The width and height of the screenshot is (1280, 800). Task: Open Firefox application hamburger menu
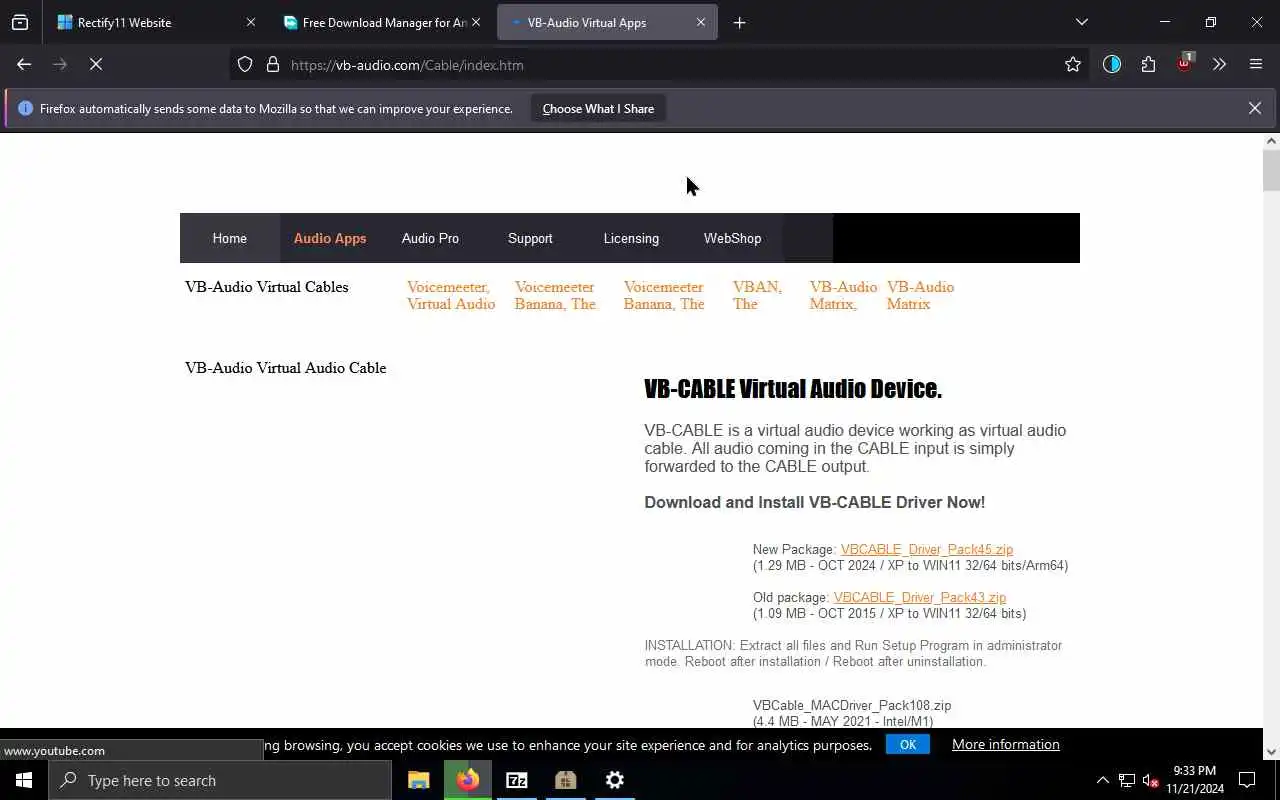pos(1256,64)
